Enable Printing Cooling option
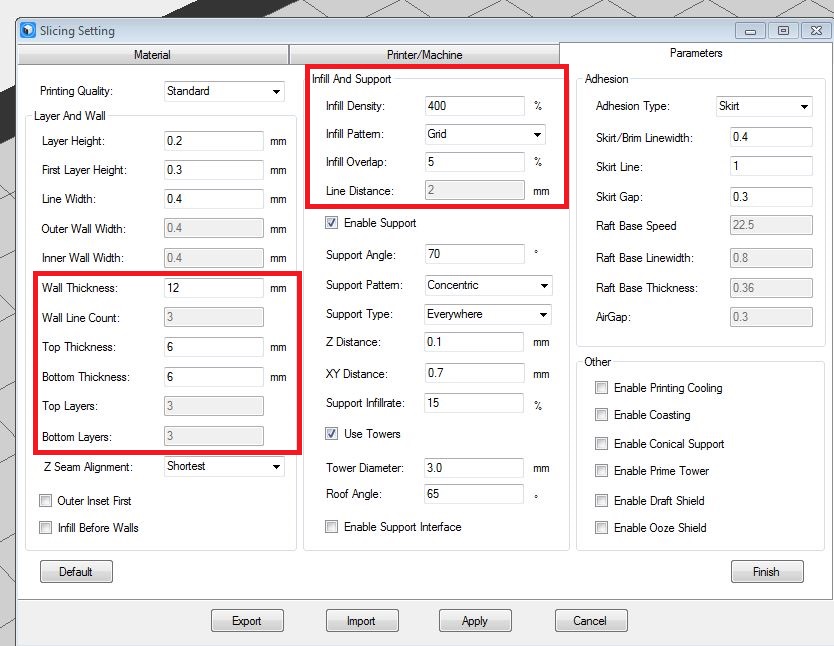Viewport: 834px width, 646px height. [x=602, y=388]
